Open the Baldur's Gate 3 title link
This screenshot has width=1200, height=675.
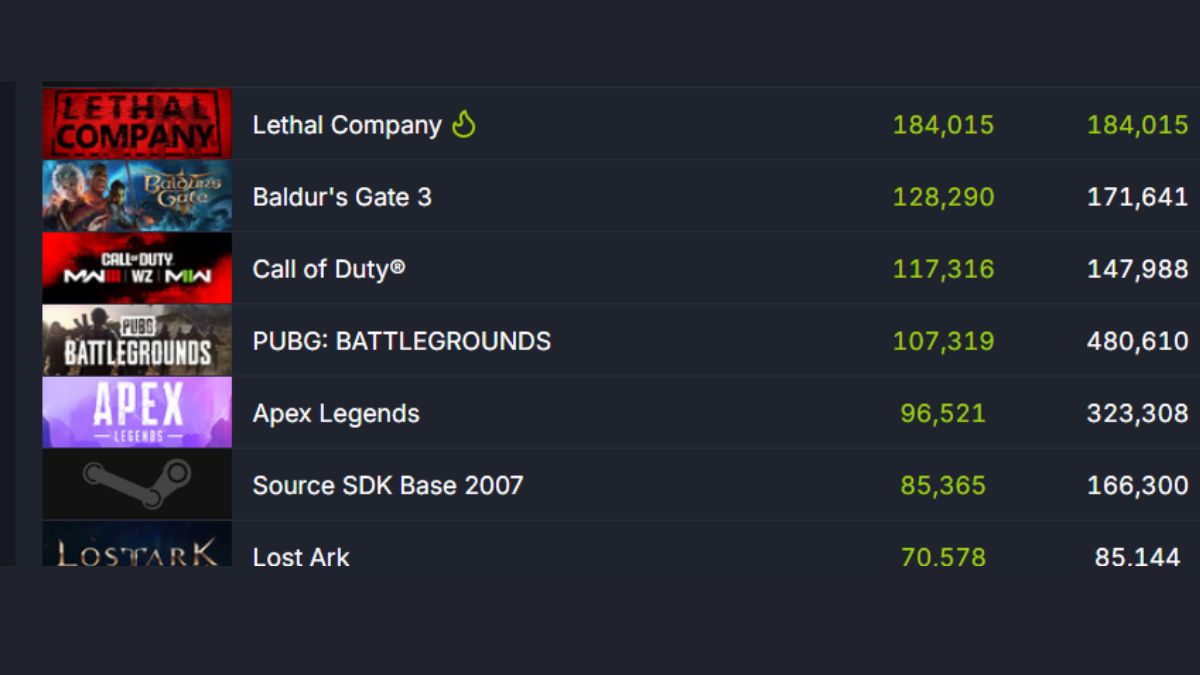342,197
